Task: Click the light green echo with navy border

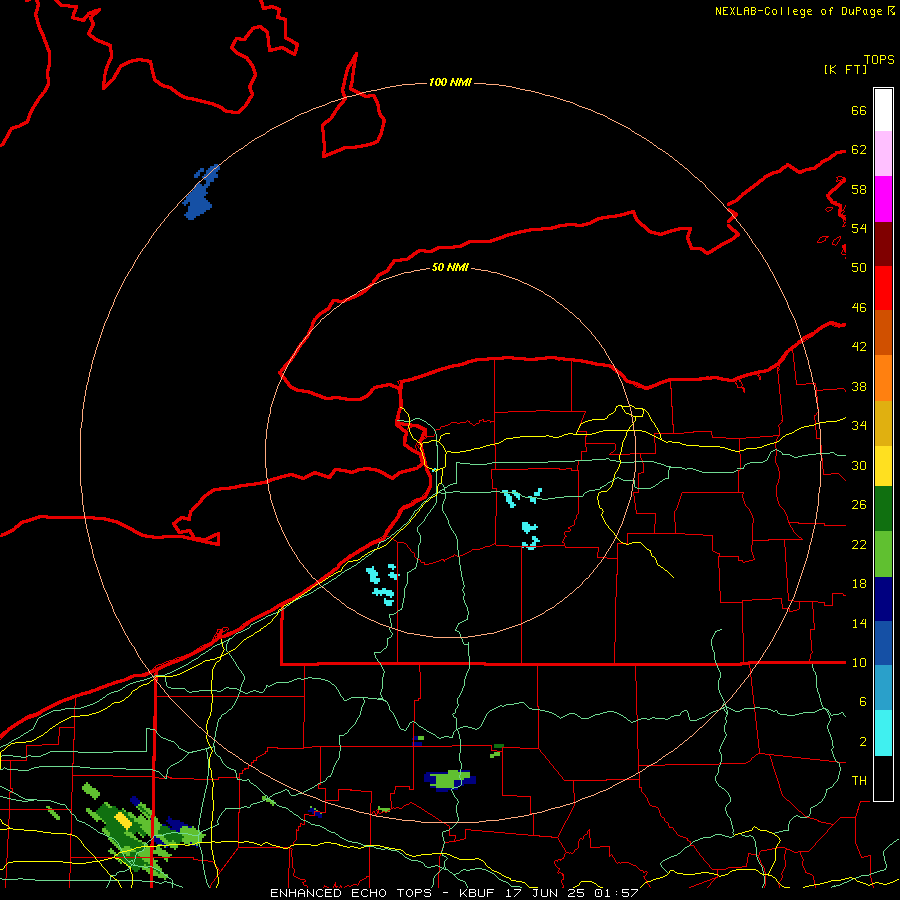Action: click(450, 780)
